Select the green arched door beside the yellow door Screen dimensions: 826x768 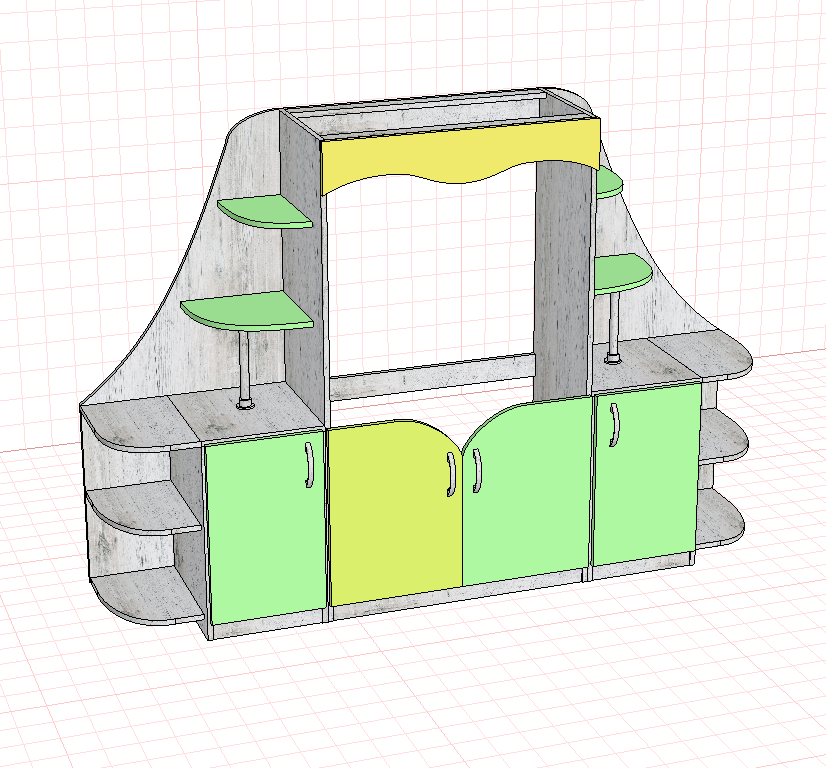pos(527,493)
